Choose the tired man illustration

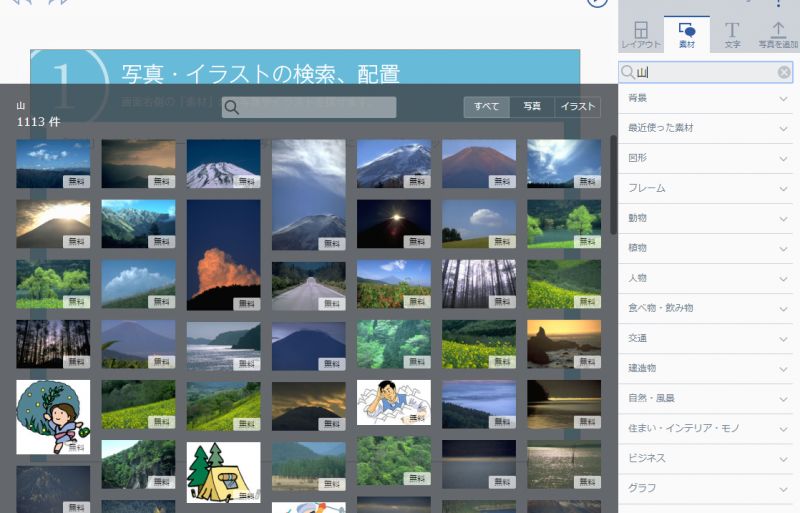[394, 402]
